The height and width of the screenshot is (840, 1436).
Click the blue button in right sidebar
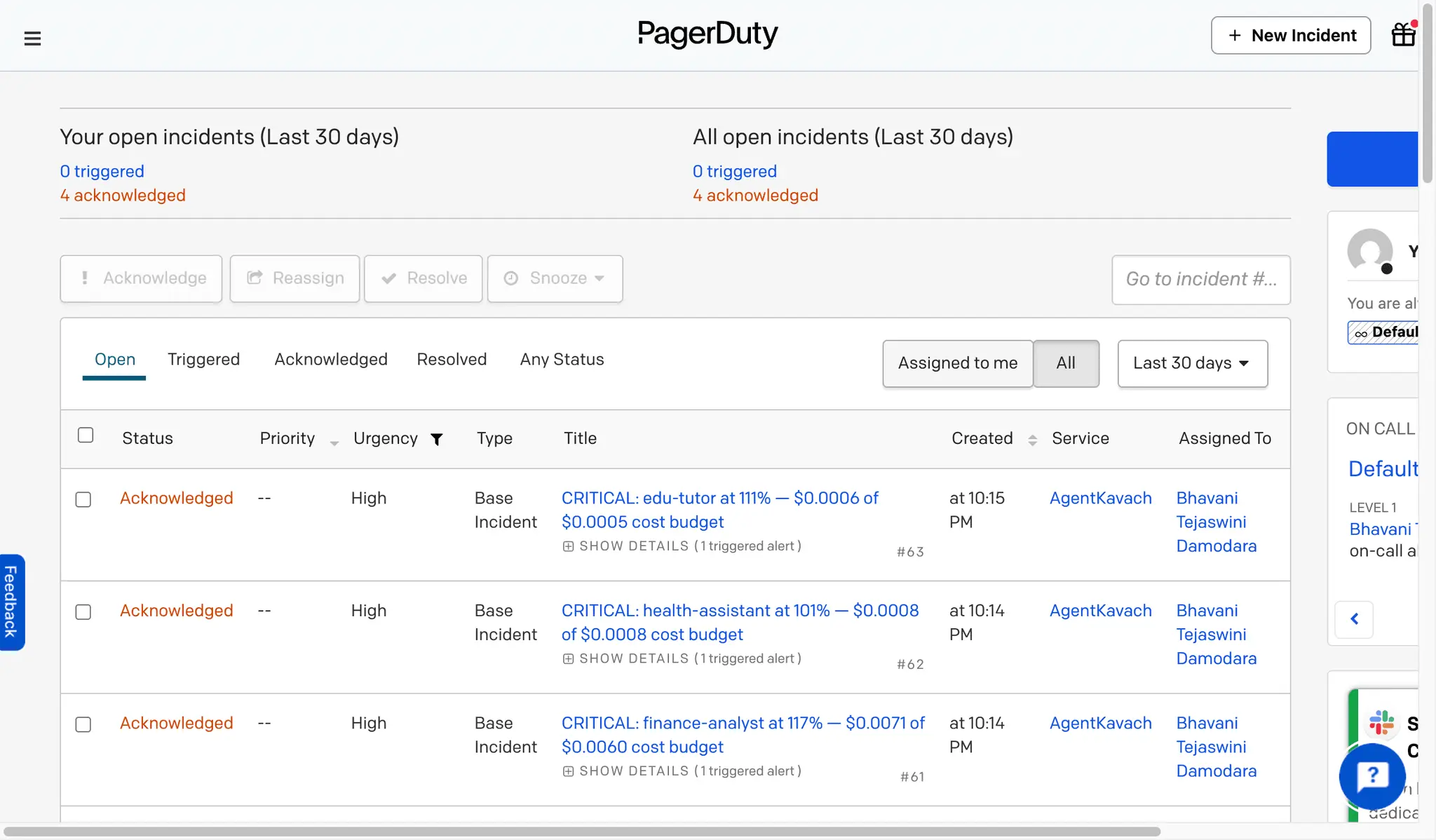tap(1372, 159)
